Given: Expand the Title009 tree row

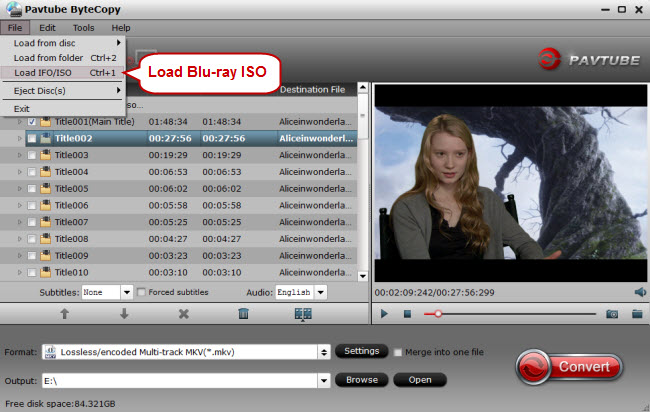Looking at the screenshot, I should click(x=19, y=256).
